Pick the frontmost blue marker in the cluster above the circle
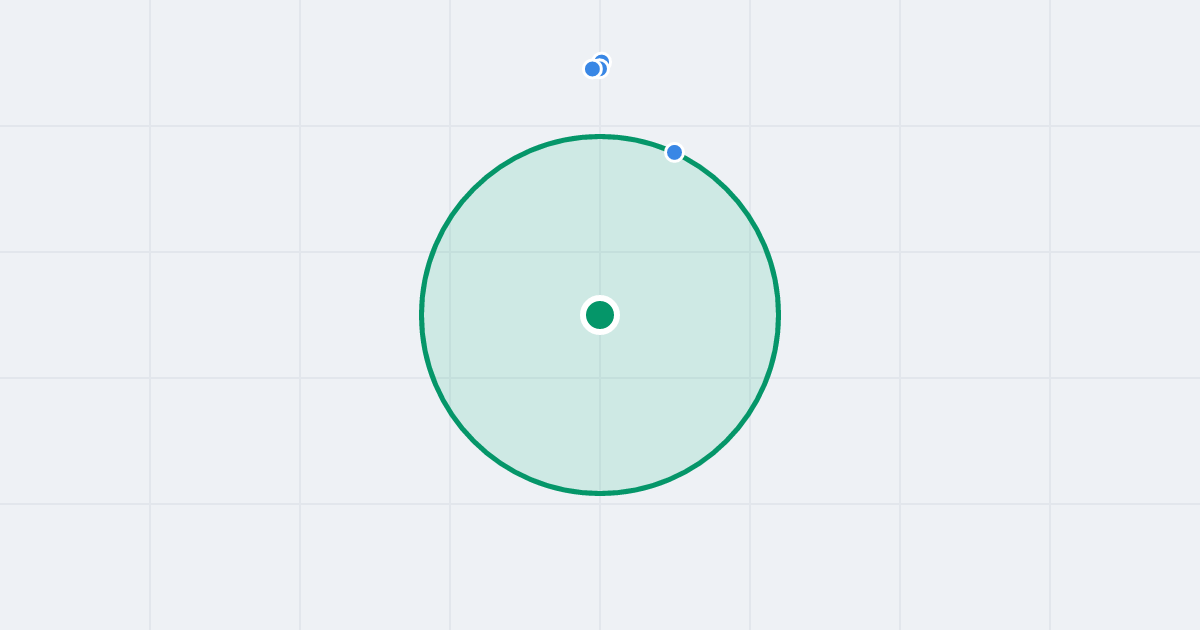This screenshot has height=630, width=1200. [x=592, y=69]
